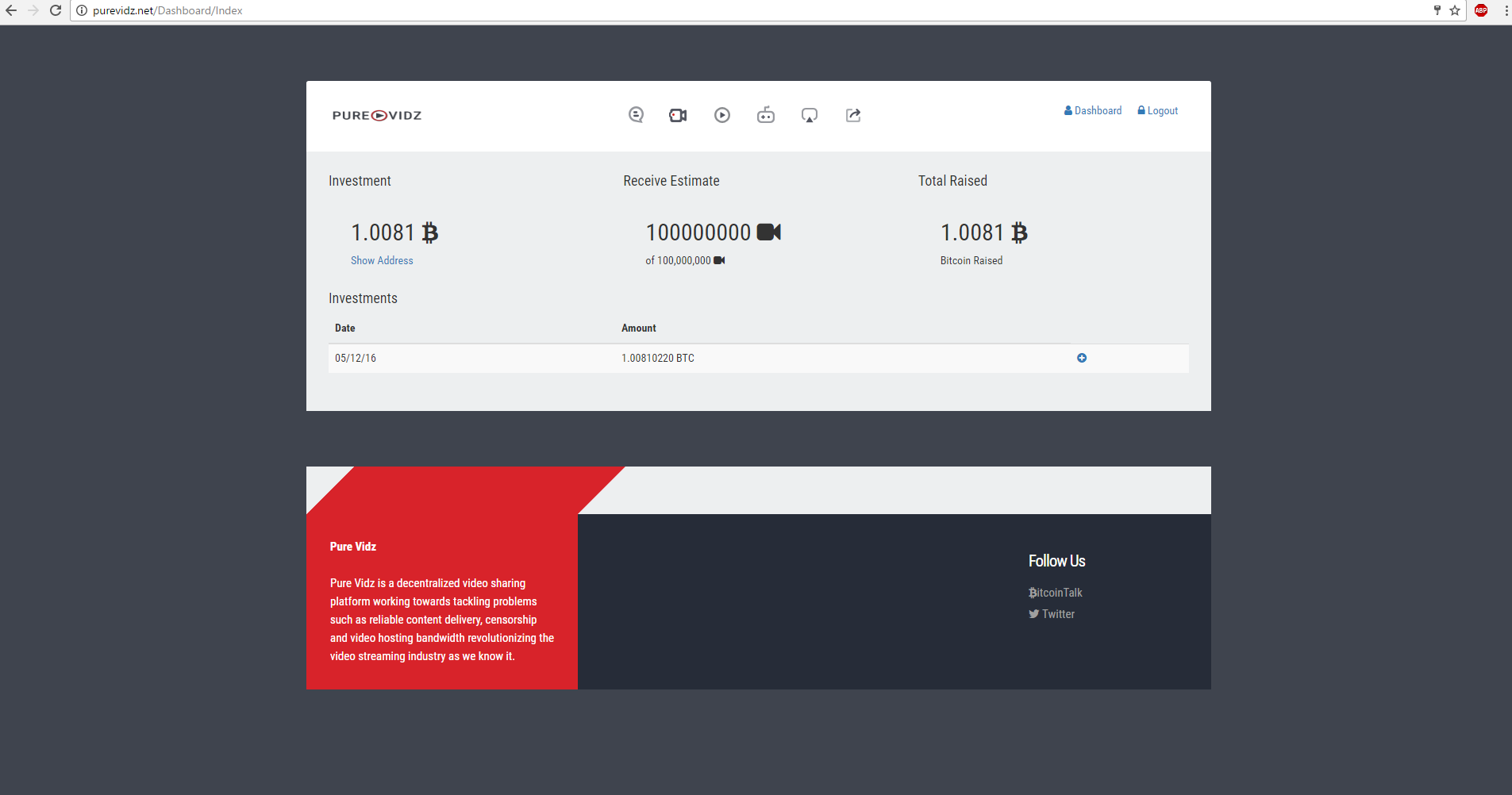Click the Show Address link
The height and width of the screenshot is (795, 1512).
(x=382, y=260)
